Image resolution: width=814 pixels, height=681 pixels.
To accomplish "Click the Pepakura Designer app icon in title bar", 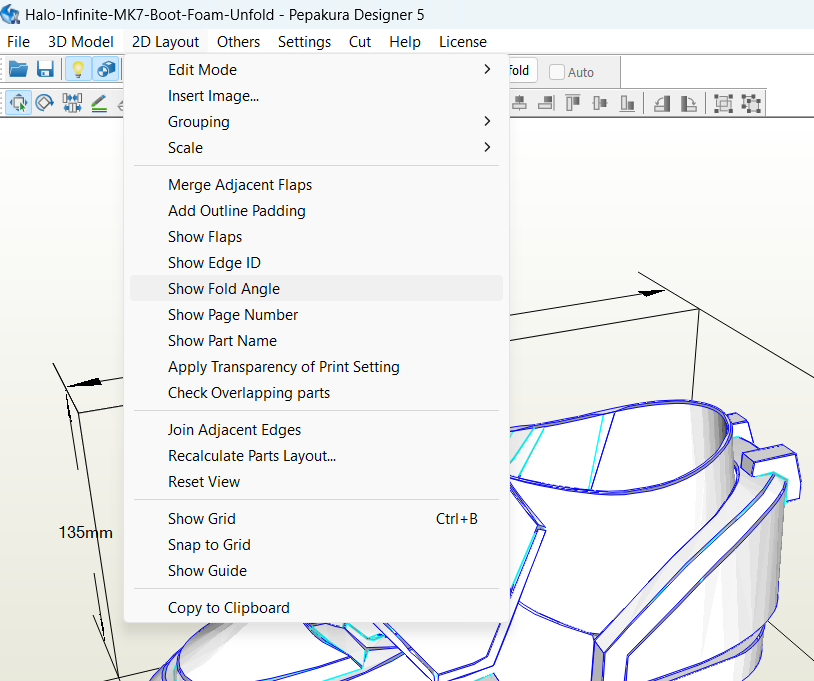I will (10, 14).
